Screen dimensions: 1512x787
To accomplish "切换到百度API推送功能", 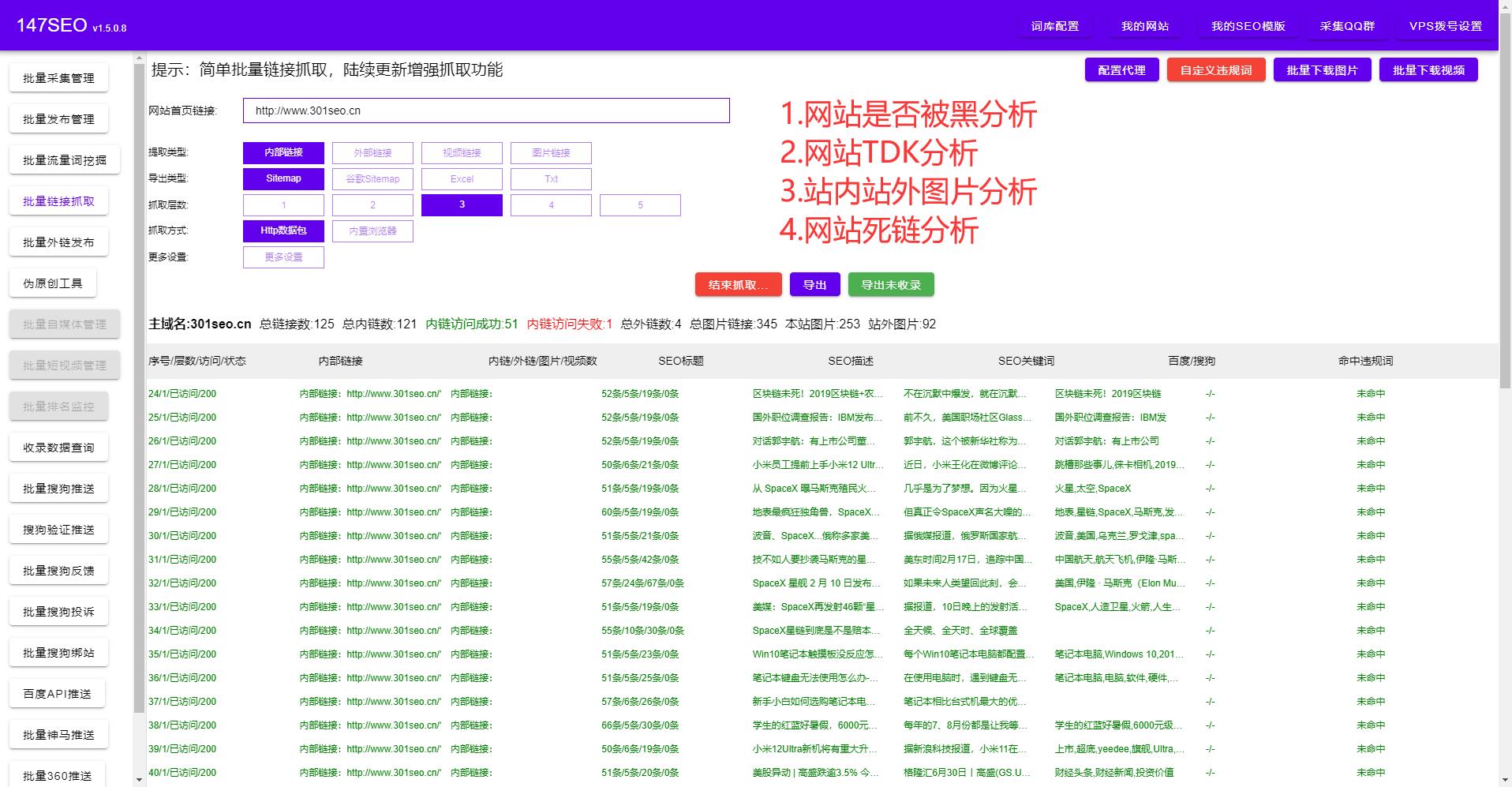I will point(56,692).
